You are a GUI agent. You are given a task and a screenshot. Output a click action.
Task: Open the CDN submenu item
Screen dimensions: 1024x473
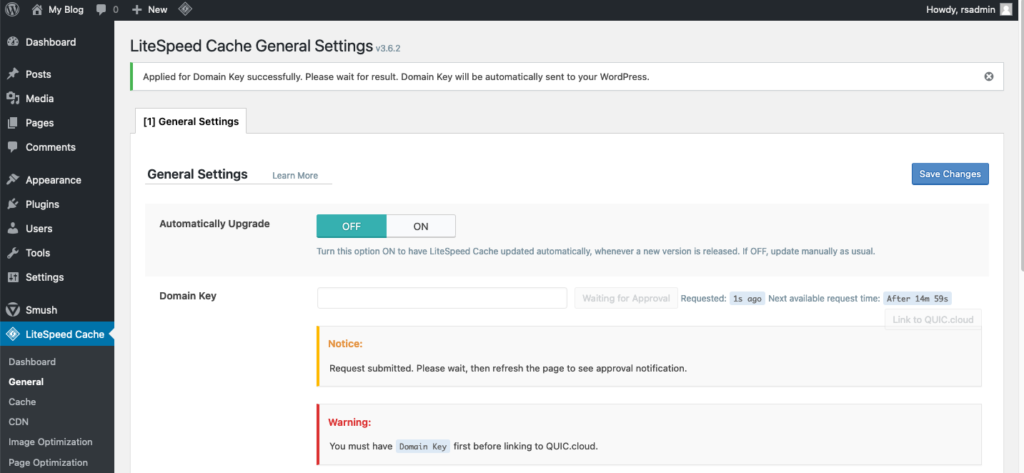18,422
